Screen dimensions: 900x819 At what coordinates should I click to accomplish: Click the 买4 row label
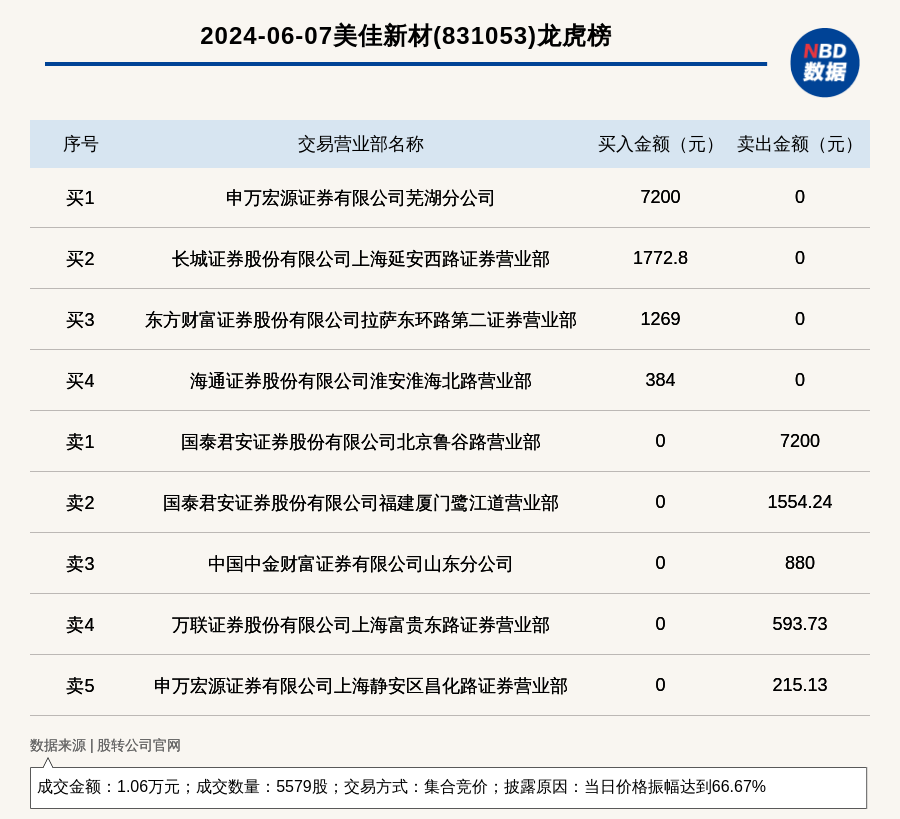pyautogui.click(x=80, y=381)
